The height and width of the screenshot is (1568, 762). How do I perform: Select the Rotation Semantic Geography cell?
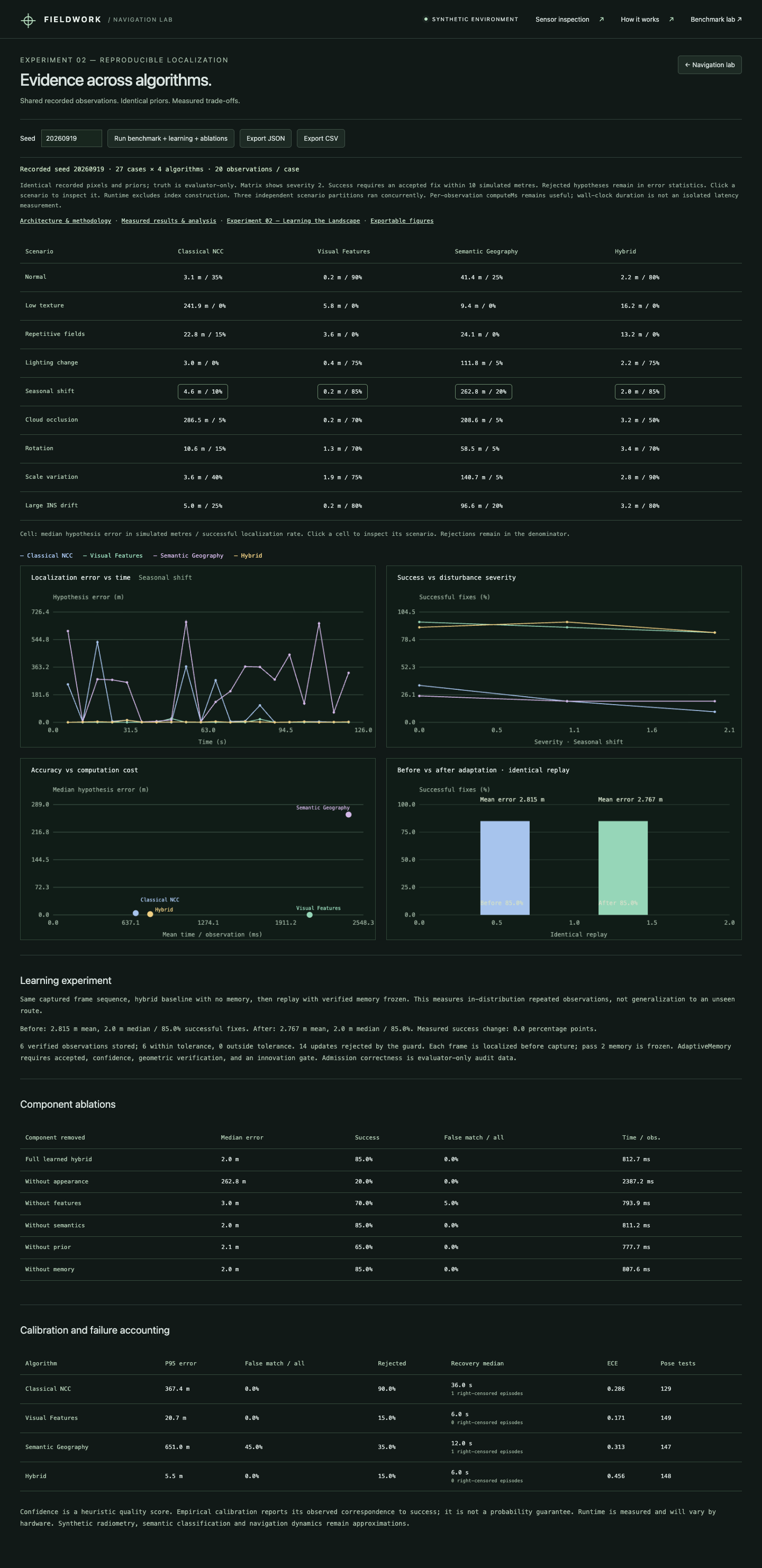click(x=480, y=449)
